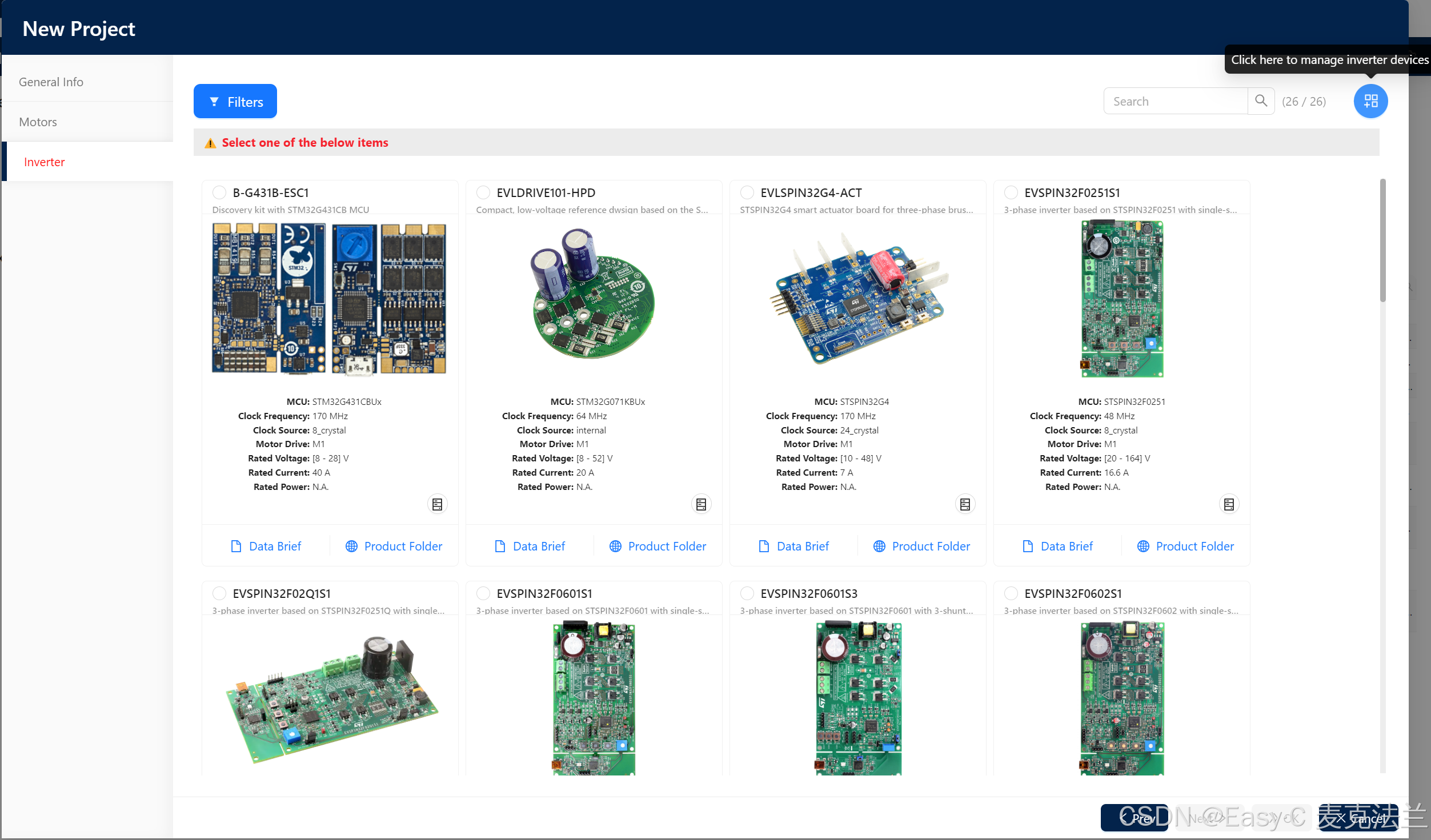The height and width of the screenshot is (840, 1431).
Task: Open the General Info section
Action: (x=51, y=82)
